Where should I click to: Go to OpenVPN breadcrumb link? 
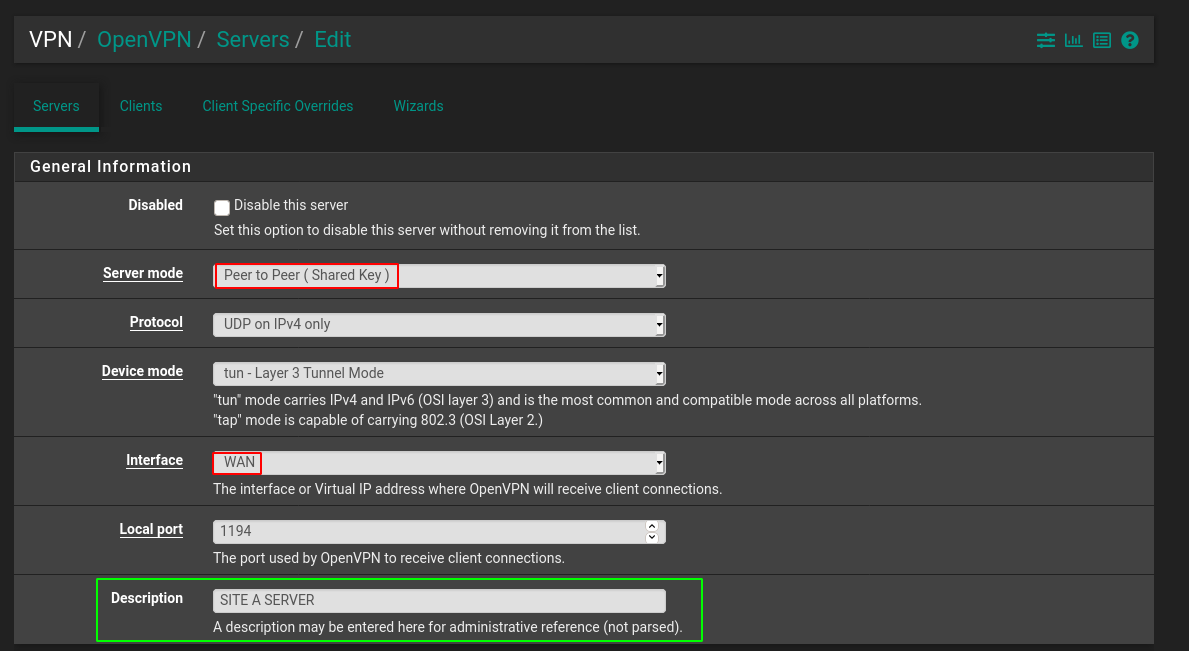(144, 39)
